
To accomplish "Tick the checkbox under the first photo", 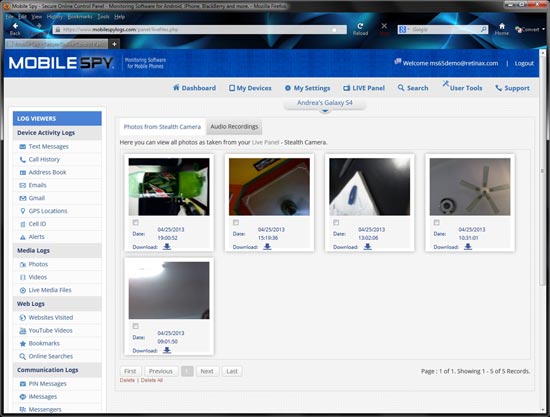I will (x=136, y=222).
